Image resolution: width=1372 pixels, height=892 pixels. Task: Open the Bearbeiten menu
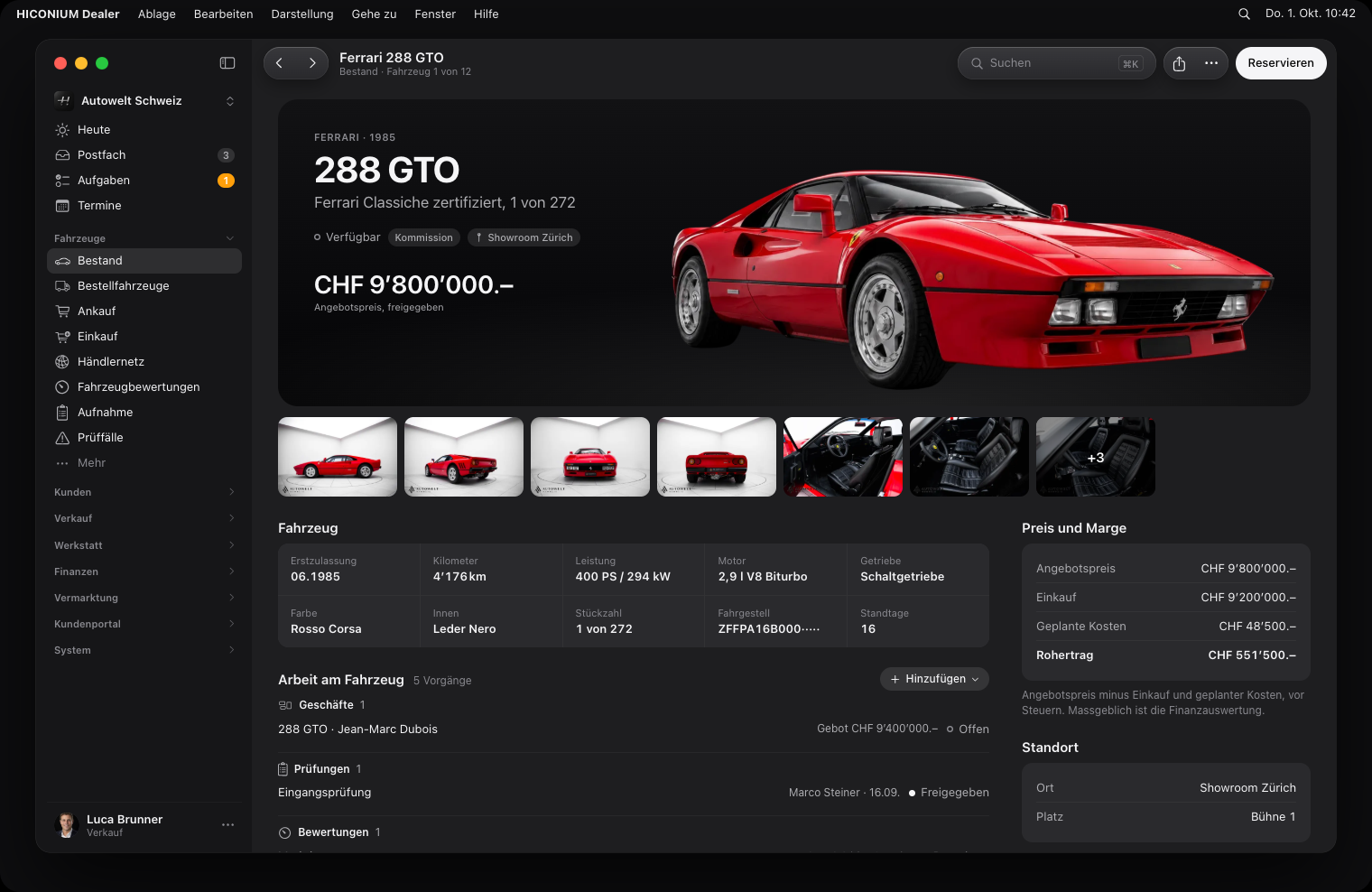[x=223, y=14]
